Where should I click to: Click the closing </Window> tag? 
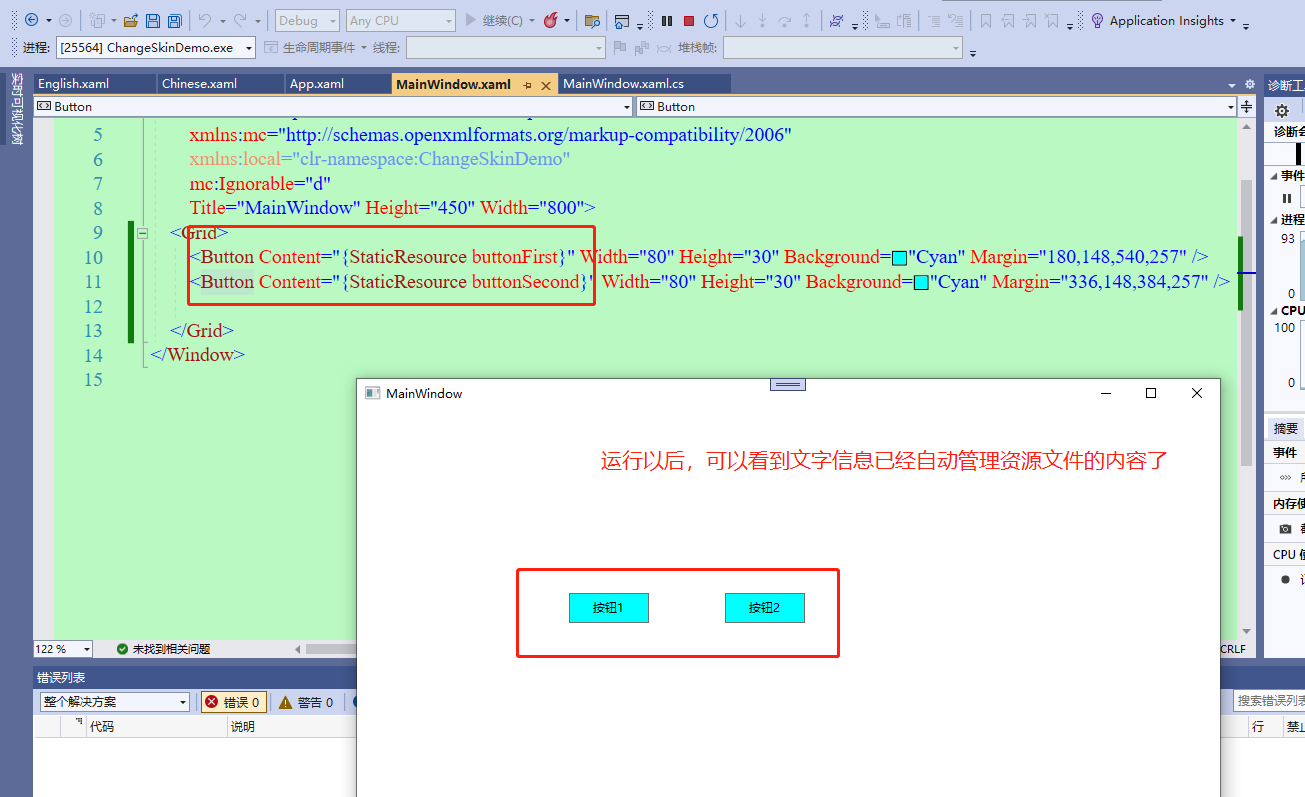coord(198,355)
